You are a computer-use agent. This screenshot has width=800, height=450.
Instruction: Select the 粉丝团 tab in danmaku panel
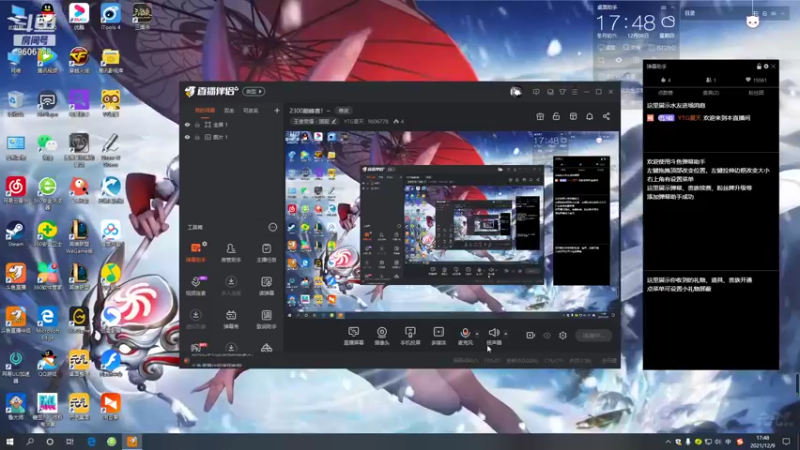tap(756, 93)
